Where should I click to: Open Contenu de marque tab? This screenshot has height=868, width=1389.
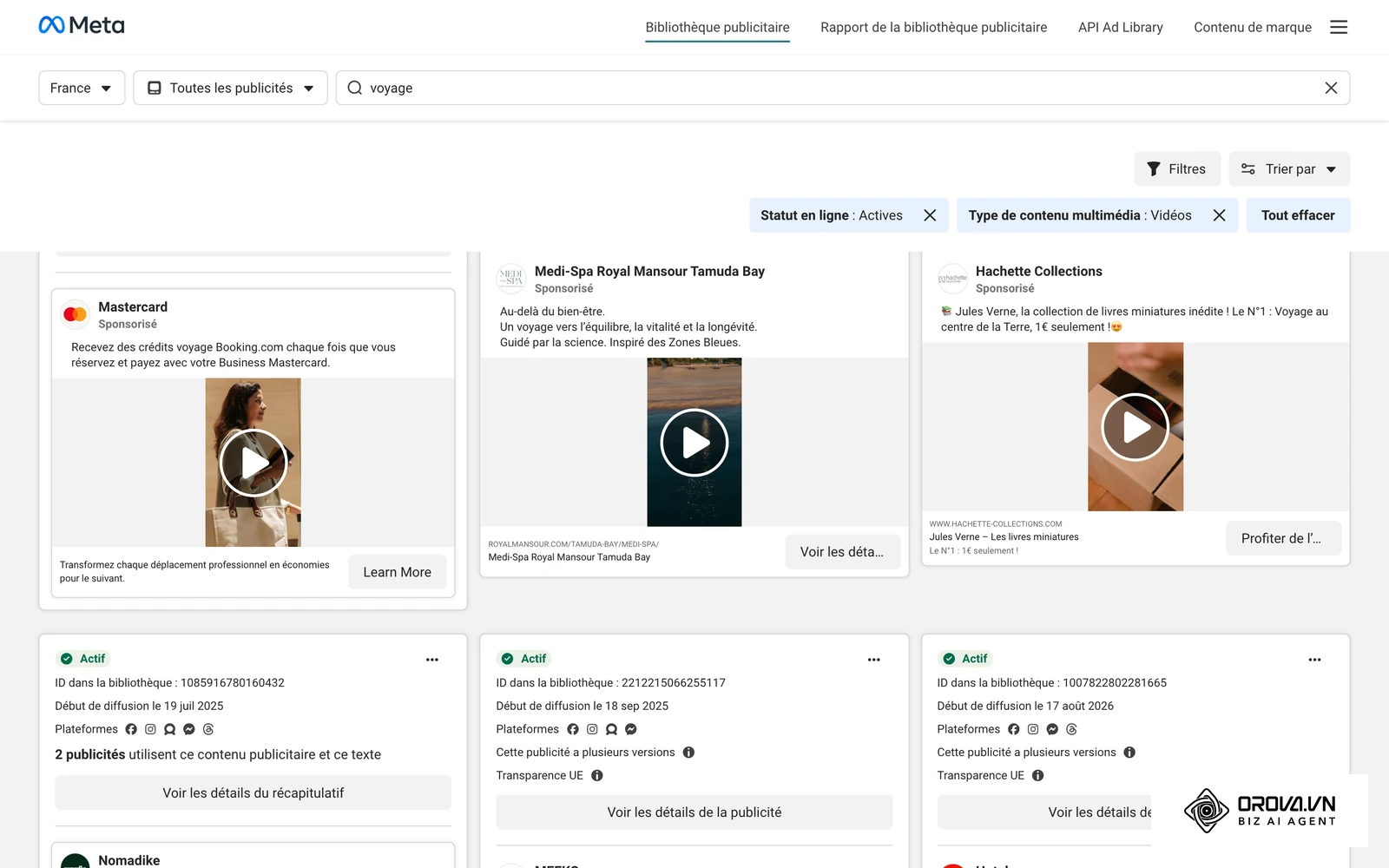click(x=1252, y=27)
